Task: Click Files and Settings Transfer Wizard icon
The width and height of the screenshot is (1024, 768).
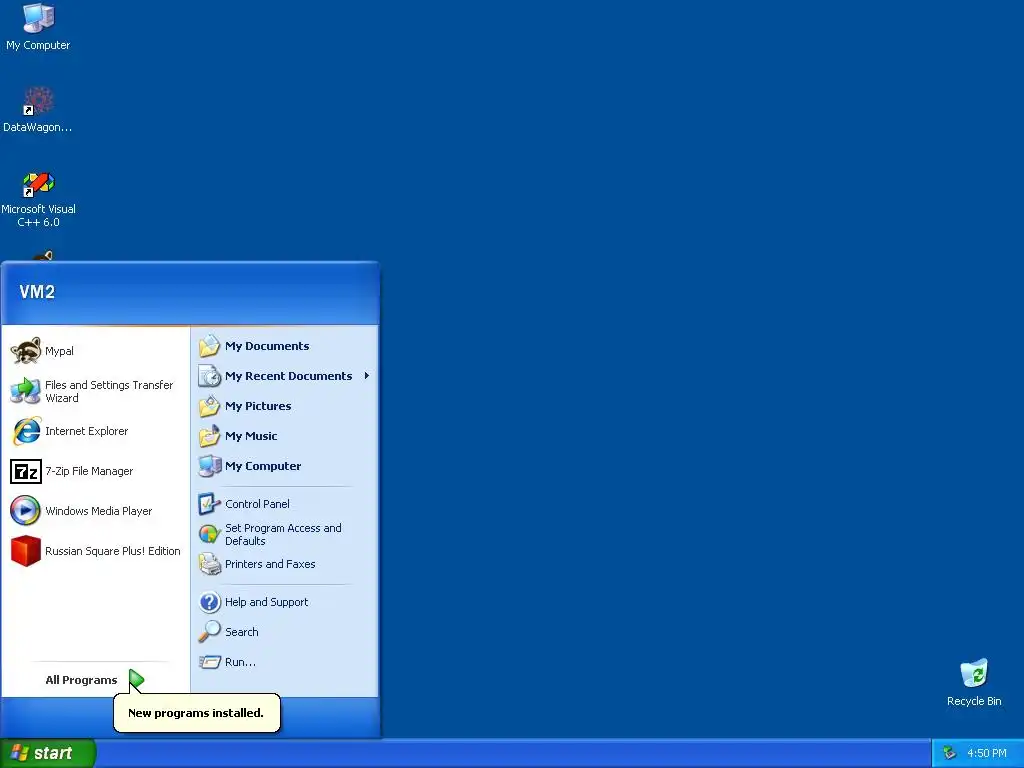Action: [25, 391]
